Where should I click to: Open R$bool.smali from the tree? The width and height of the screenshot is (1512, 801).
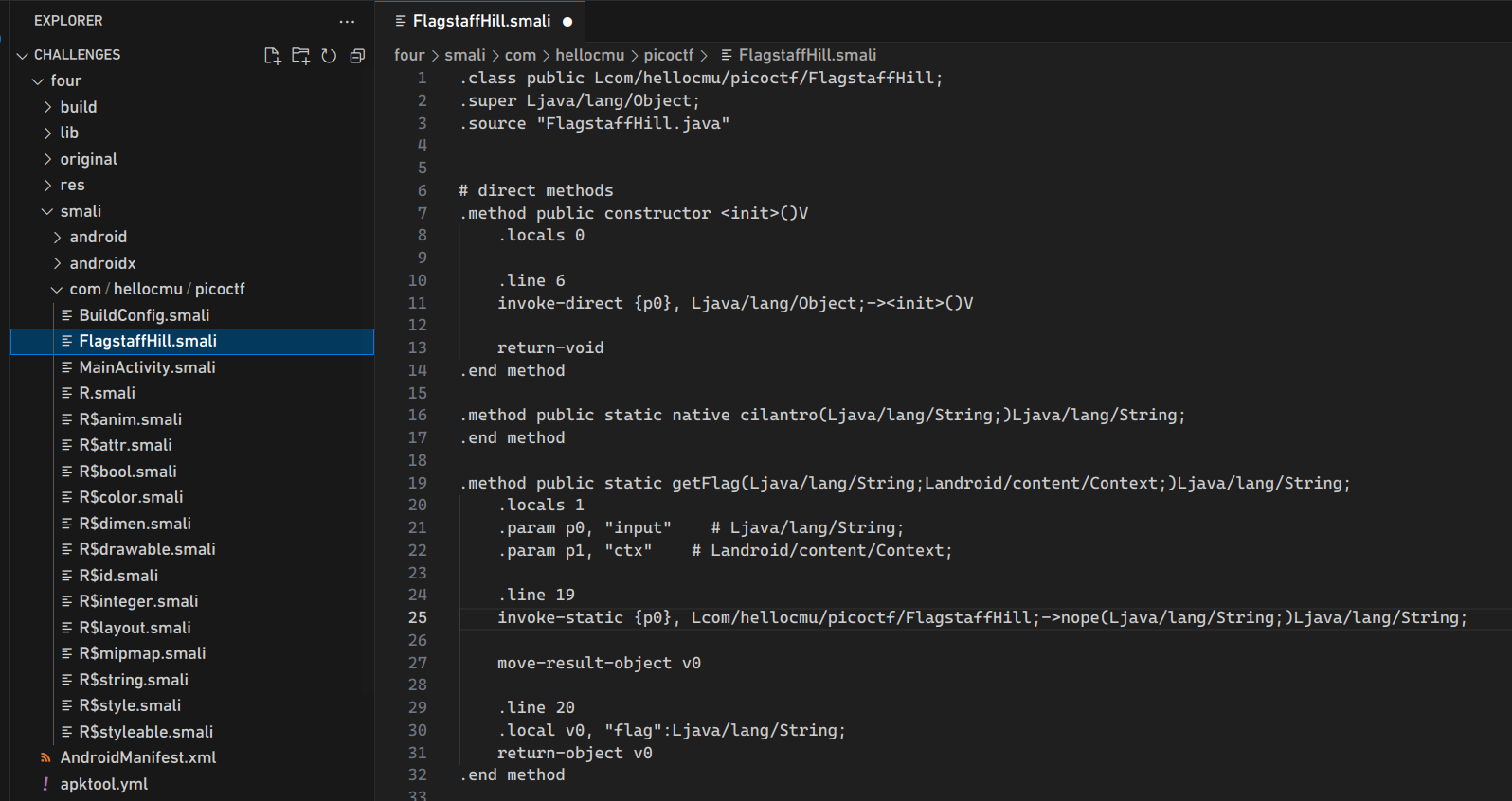tap(192, 472)
